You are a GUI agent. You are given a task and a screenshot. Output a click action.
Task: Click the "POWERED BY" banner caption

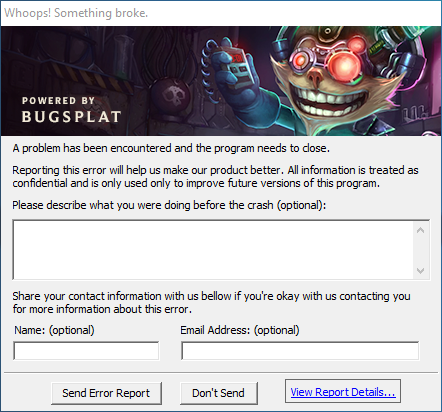pos(58,101)
